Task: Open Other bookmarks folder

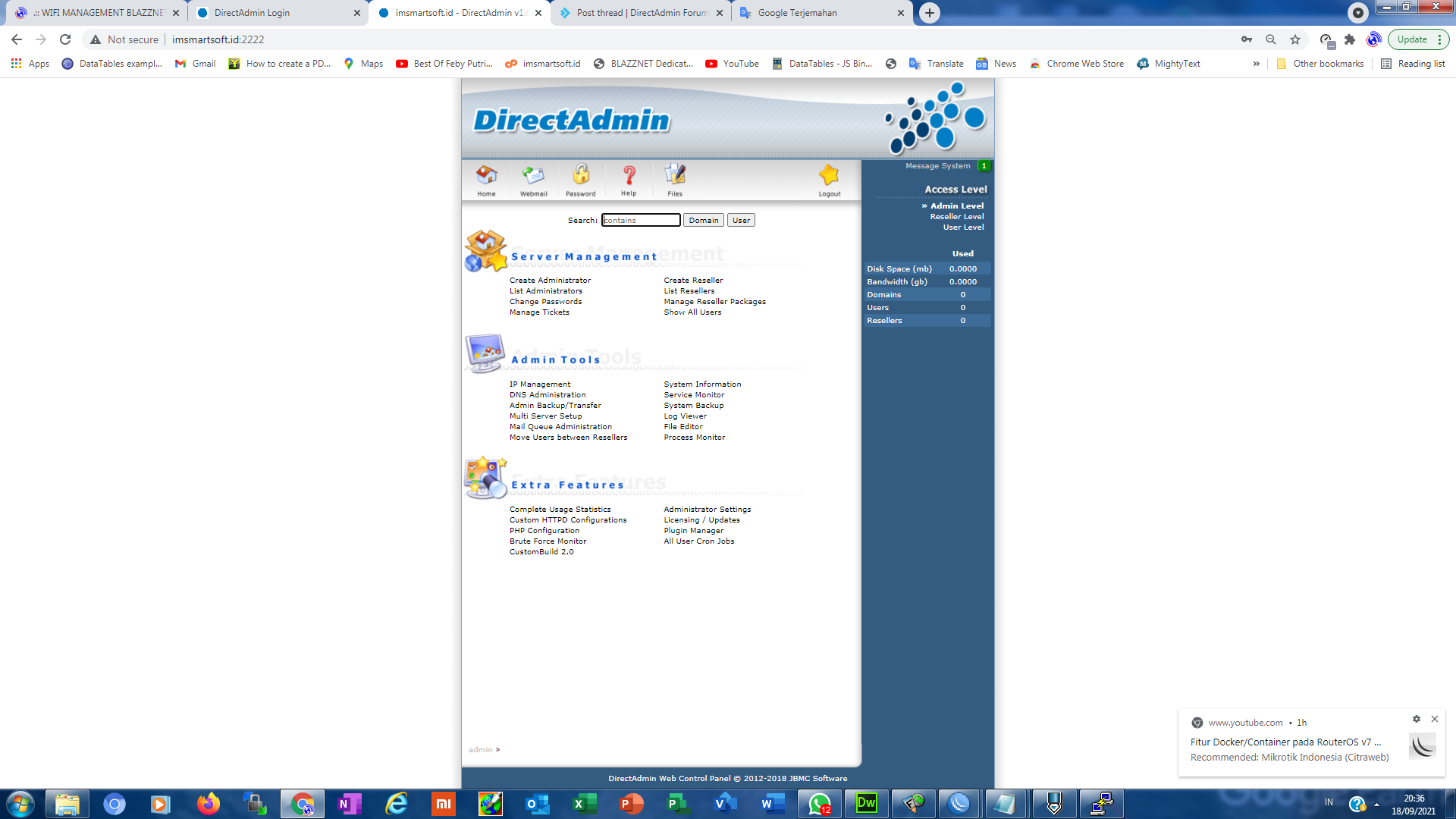Action: [x=1319, y=64]
